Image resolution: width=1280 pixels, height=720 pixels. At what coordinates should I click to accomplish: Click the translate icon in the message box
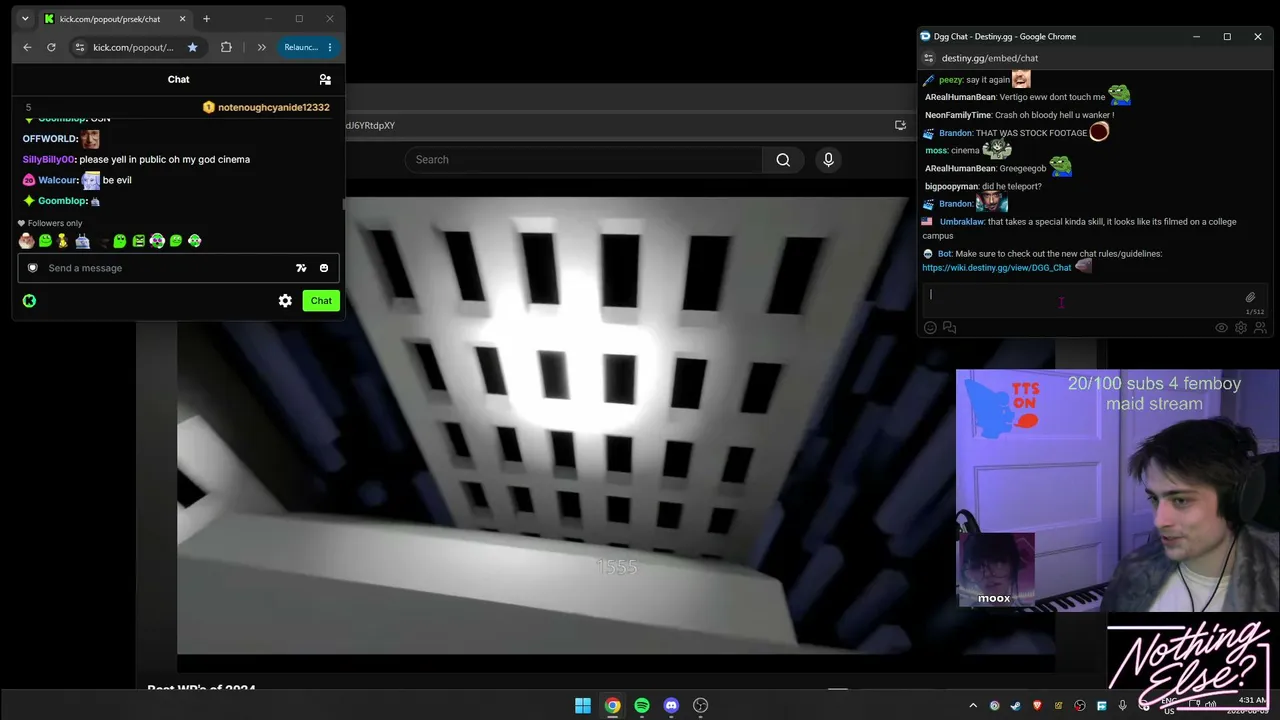pyautogui.click(x=301, y=268)
